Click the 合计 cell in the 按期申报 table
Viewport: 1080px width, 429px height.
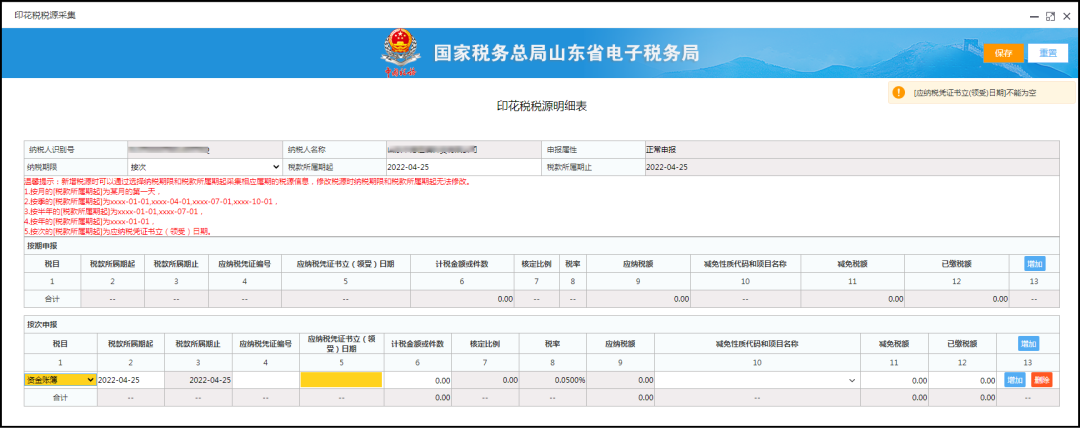point(52,299)
